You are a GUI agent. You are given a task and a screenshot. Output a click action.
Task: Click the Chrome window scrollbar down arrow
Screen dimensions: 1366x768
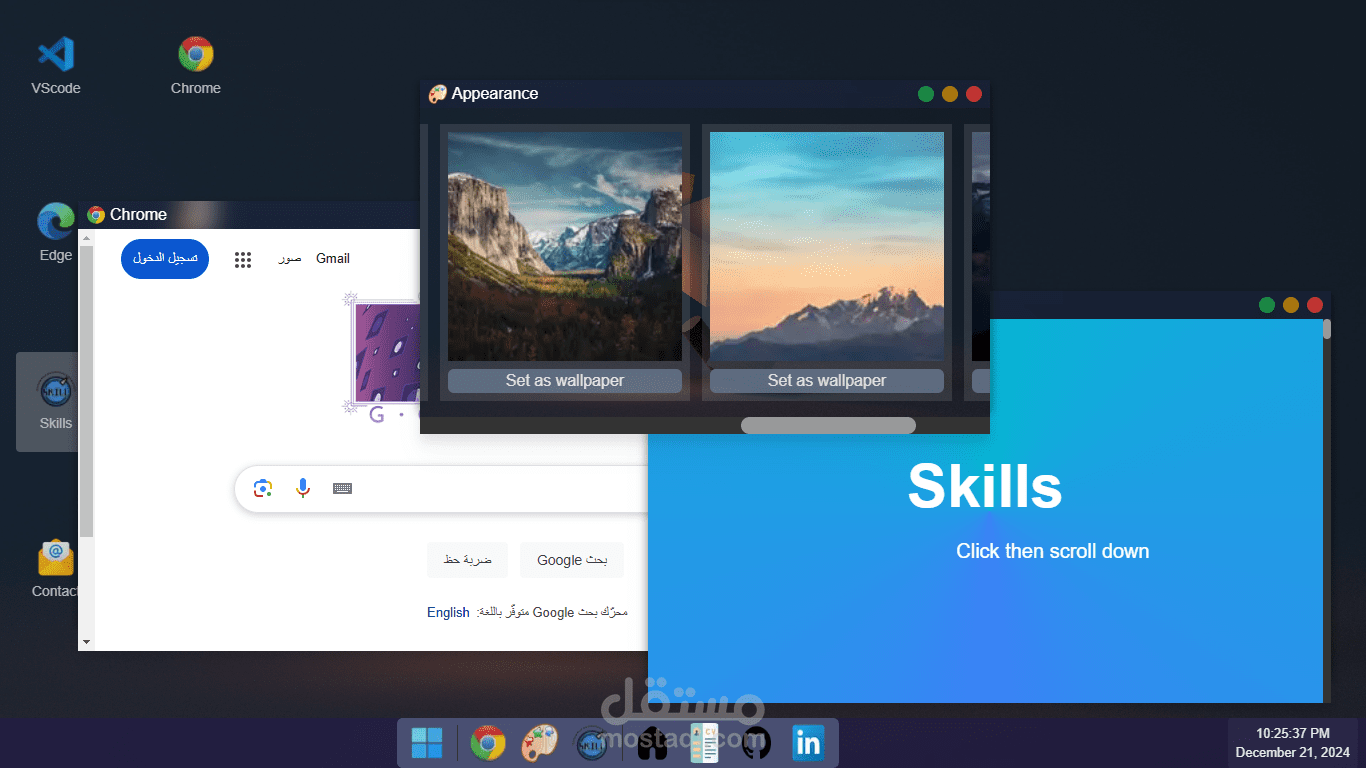[86, 642]
